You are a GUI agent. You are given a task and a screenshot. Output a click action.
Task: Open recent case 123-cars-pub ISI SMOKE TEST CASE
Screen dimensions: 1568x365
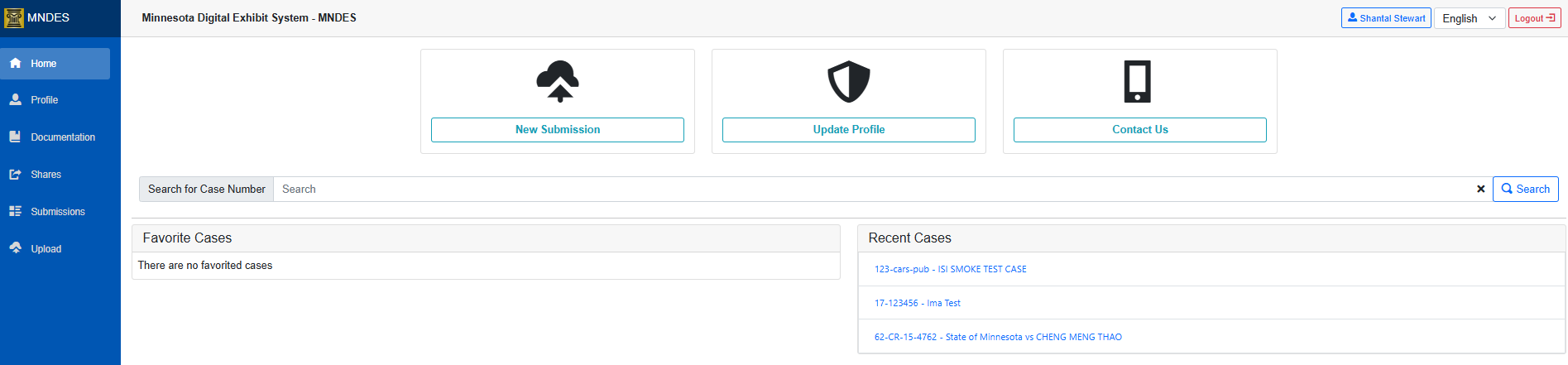950,269
